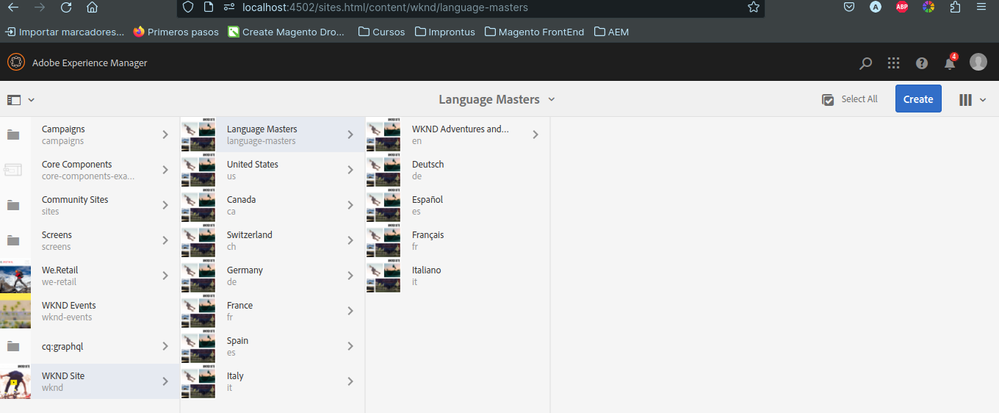Click the Adobe Experience Manager logo

point(15,63)
